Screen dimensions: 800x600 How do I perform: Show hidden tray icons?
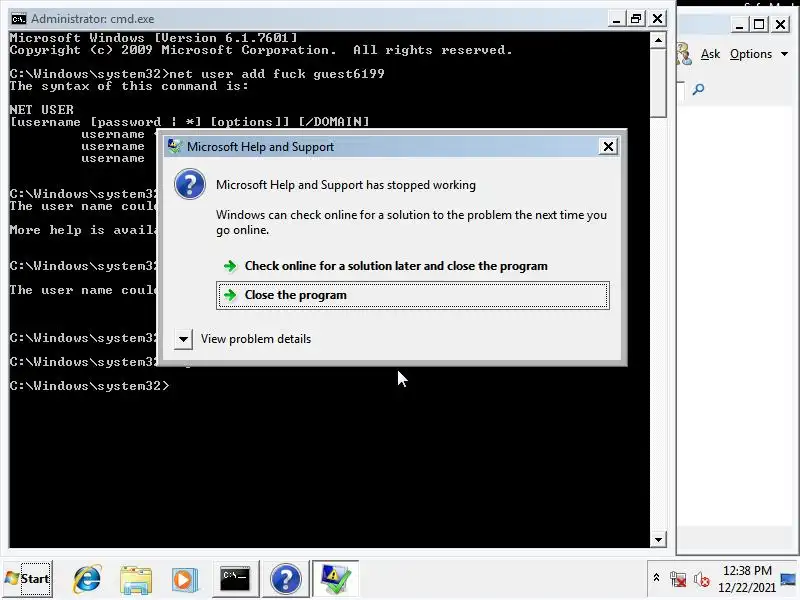pos(656,578)
